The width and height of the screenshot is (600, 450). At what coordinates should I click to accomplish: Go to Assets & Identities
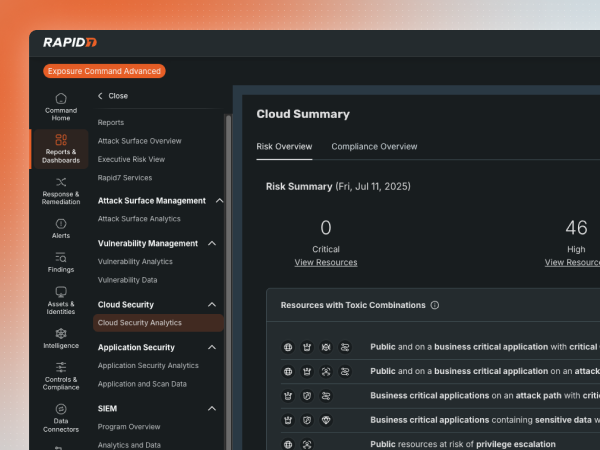point(61,300)
